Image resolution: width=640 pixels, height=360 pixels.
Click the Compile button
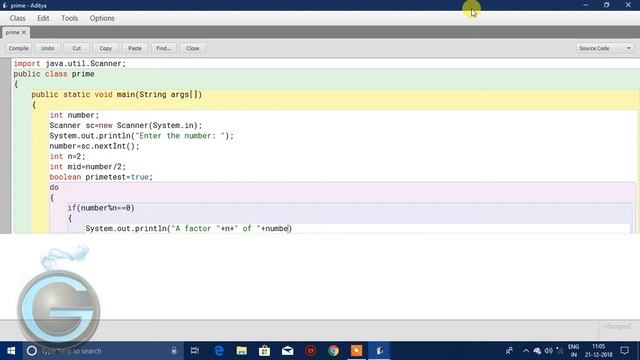tap(18, 48)
